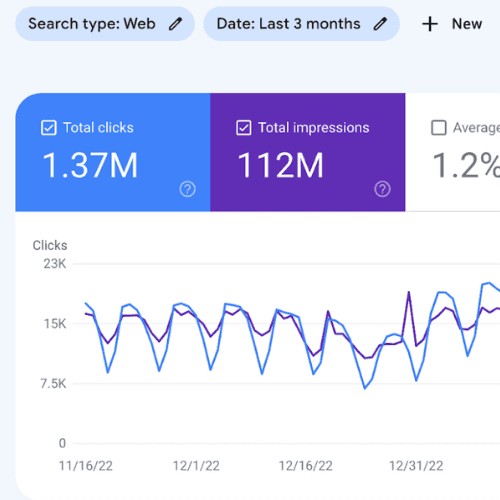The height and width of the screenshot is (500, 500).
Task: Click the lowest blue clicks dip in the chart
Action: click(365, 388)
